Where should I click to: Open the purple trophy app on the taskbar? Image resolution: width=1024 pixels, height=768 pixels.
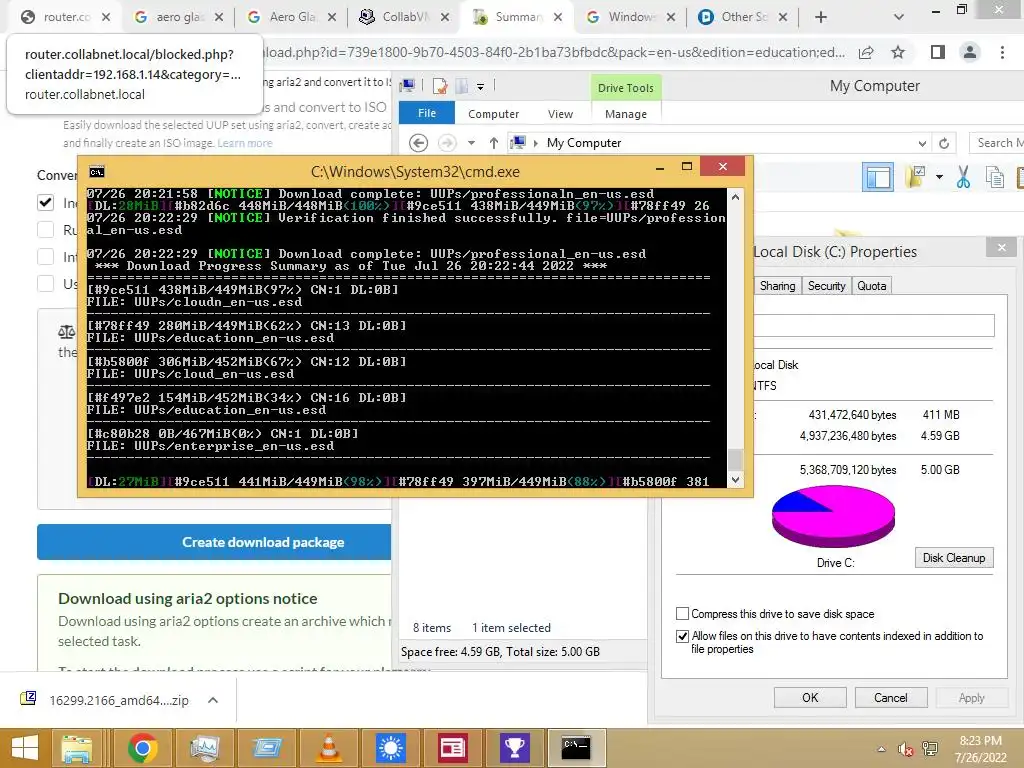(515, 748)
